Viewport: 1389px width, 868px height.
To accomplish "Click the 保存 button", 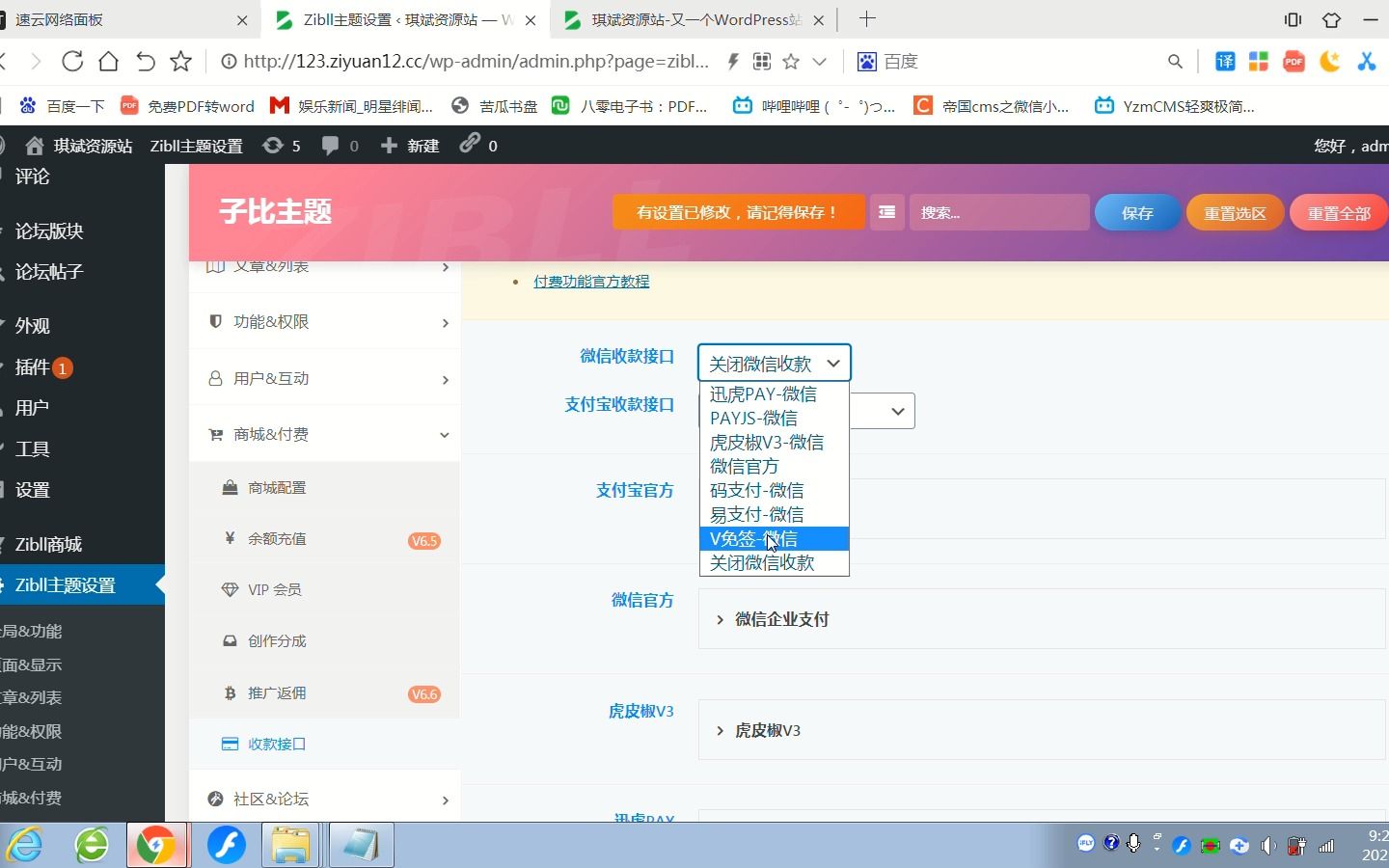I will pos(1137,213).
